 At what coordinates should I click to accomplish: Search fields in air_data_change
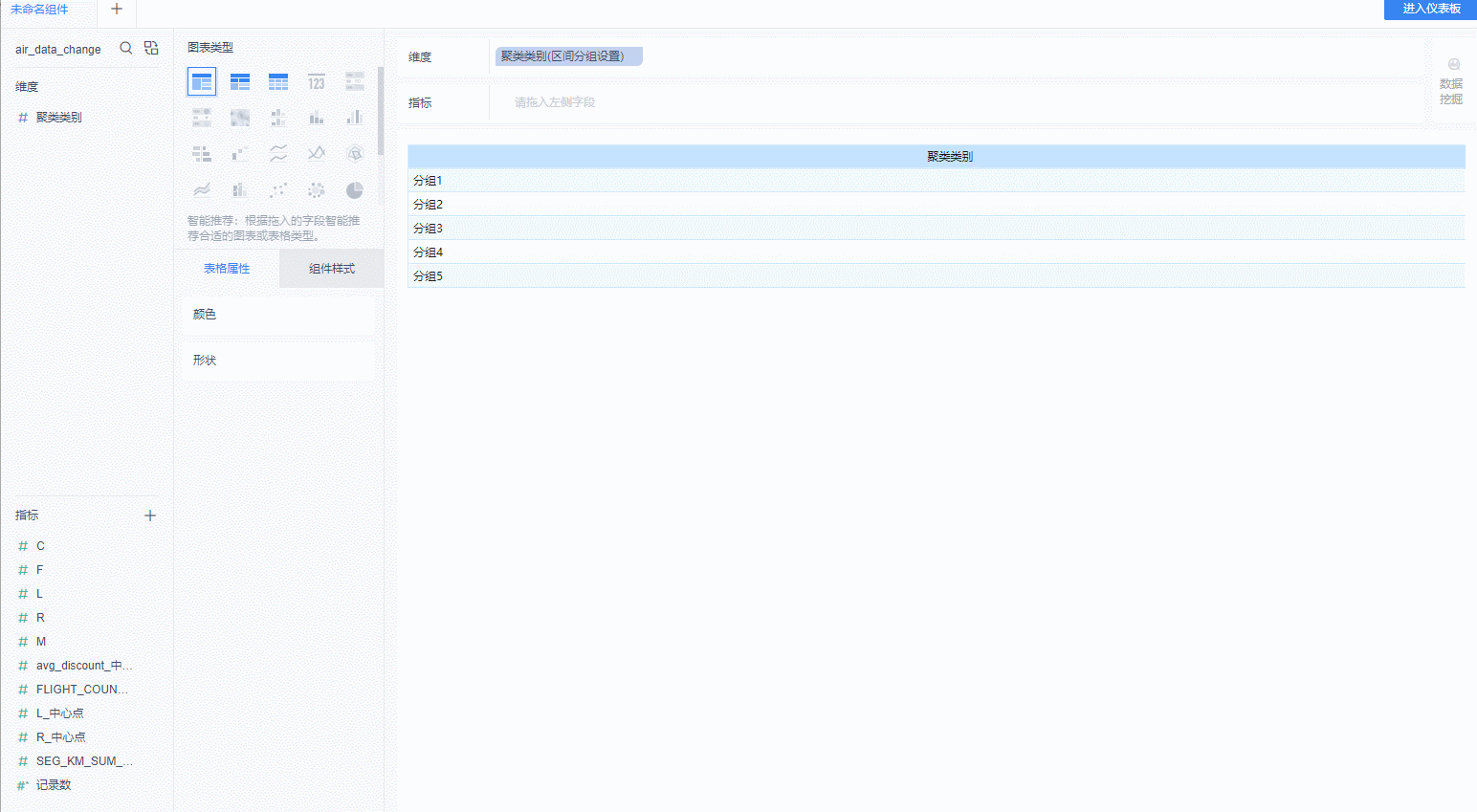pos(125,48)
